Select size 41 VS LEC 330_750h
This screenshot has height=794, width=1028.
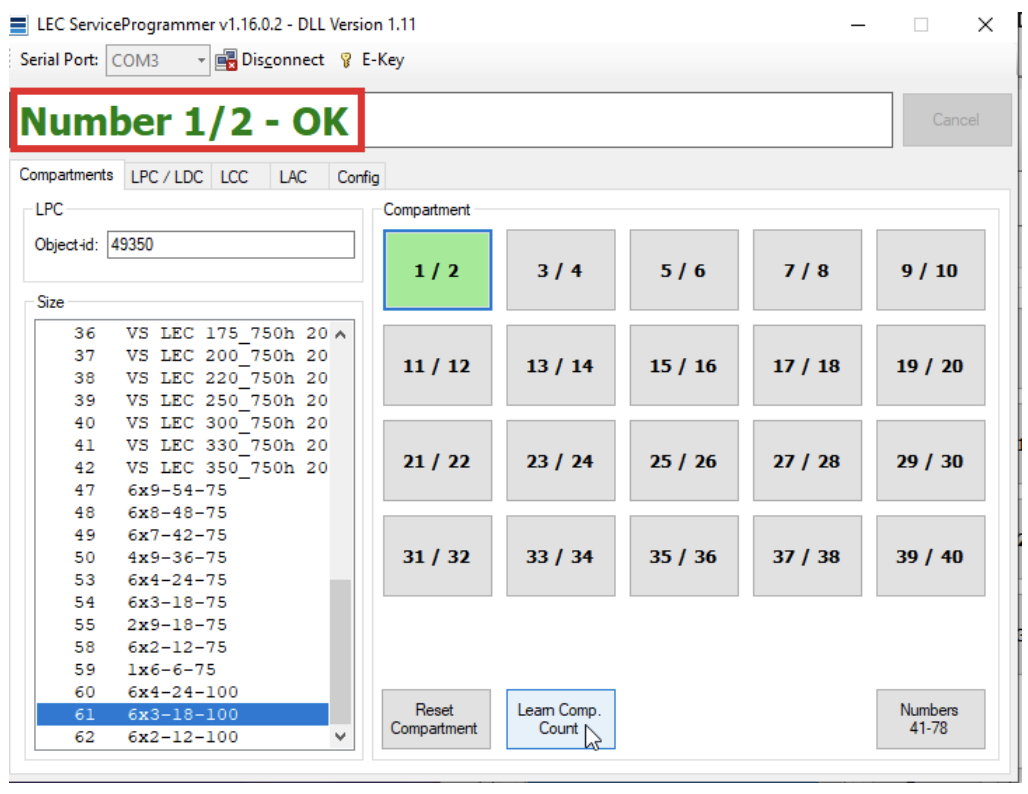(x=183, y=445)
